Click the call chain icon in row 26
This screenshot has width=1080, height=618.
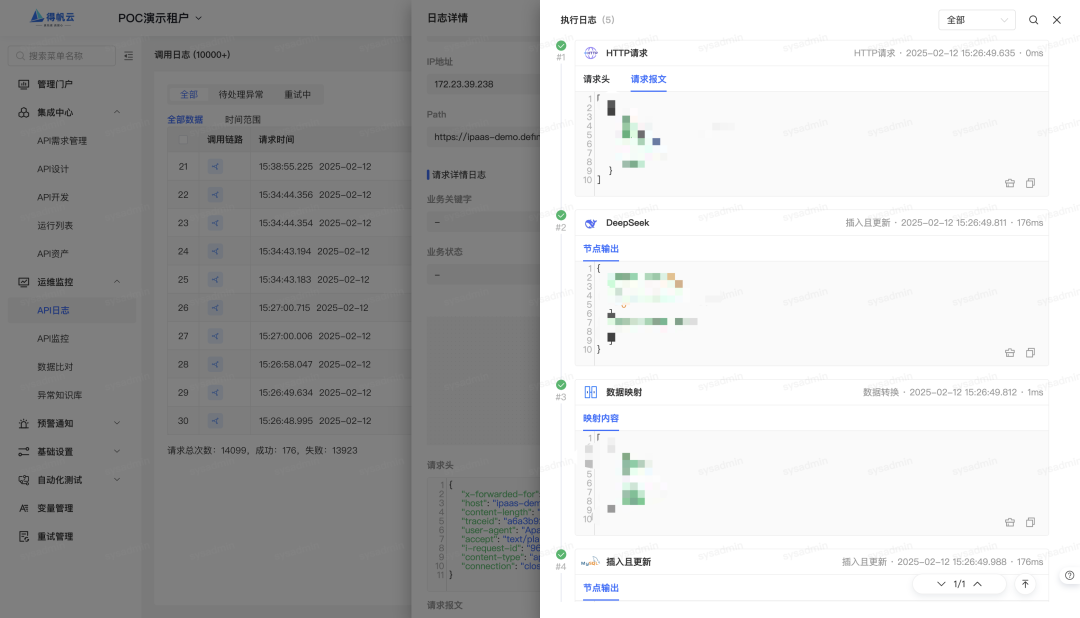[x=216, y=307]
